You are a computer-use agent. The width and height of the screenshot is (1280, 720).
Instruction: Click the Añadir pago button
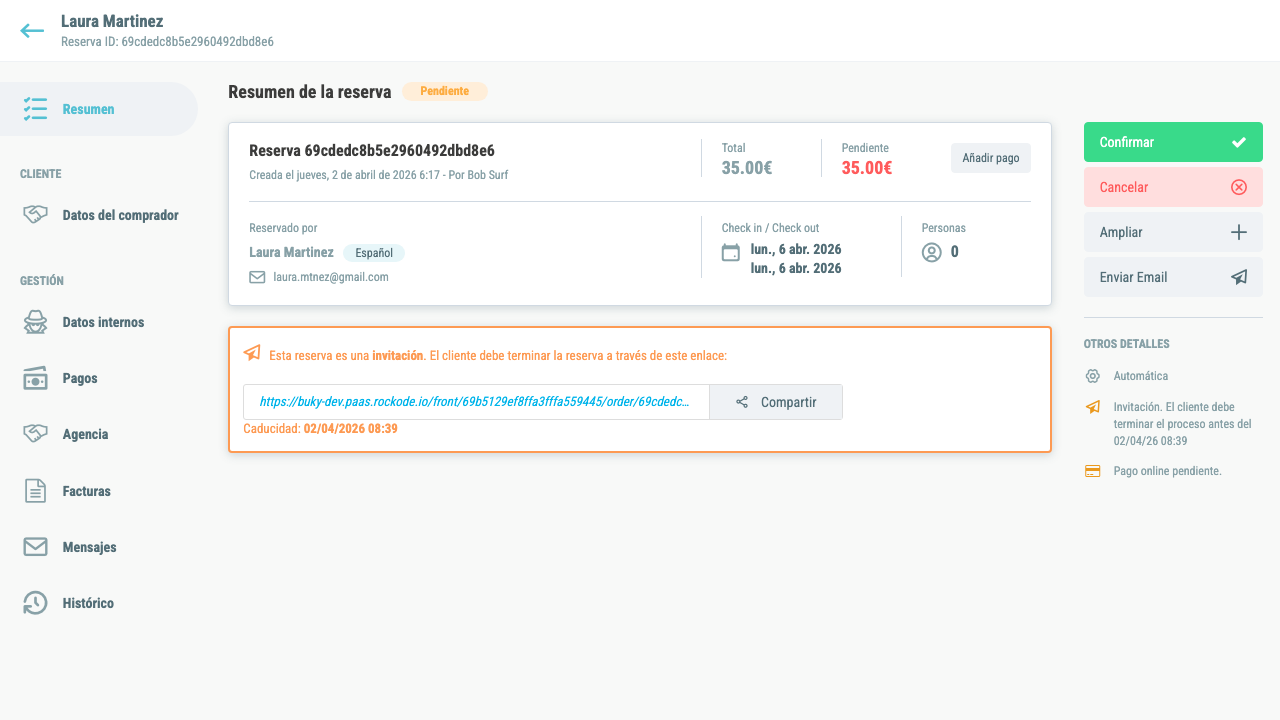coord(990,158)
